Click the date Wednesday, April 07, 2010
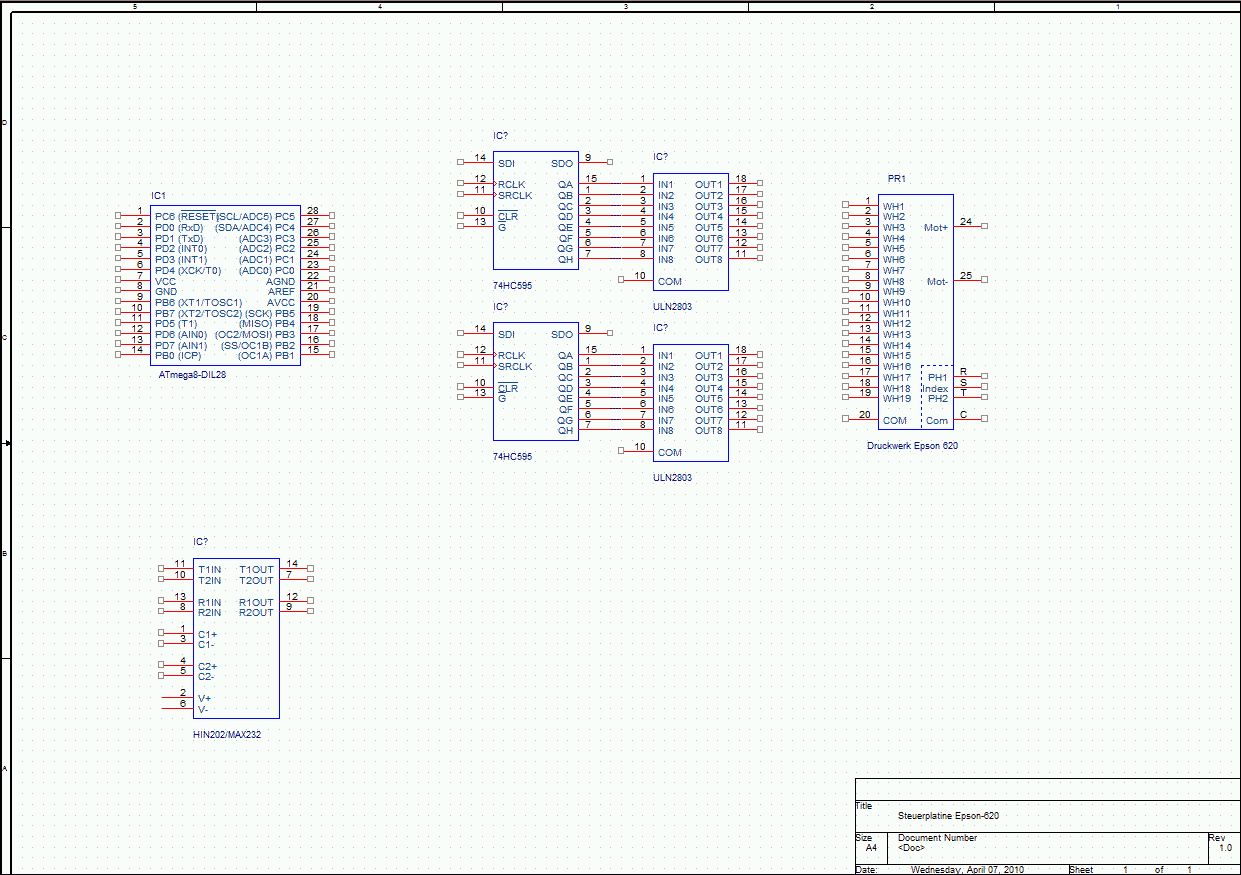Viewport: 1241px width, 875px height. coord(967,870)
